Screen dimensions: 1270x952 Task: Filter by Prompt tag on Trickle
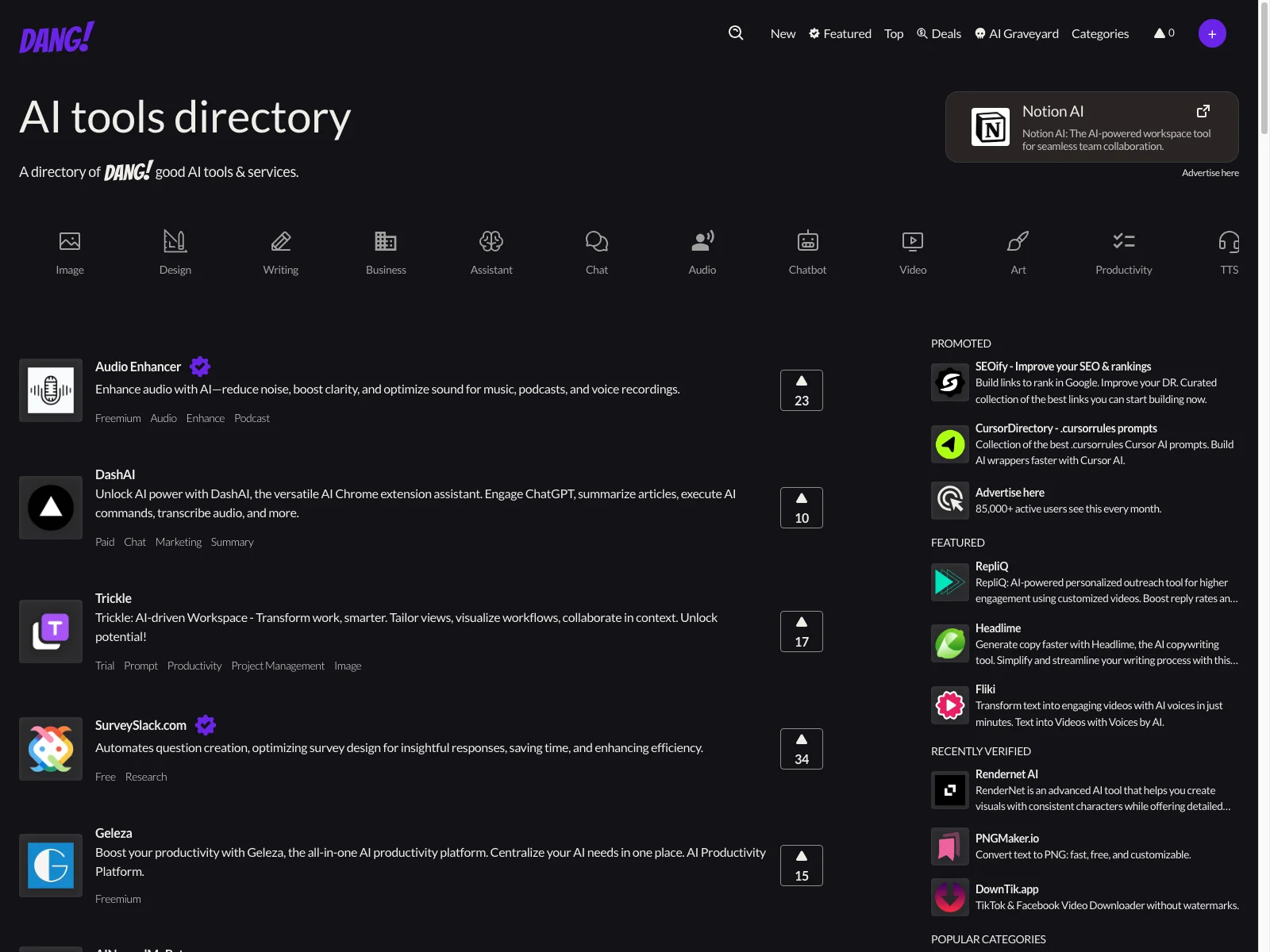pyautogui.click(x=140, y=666)
